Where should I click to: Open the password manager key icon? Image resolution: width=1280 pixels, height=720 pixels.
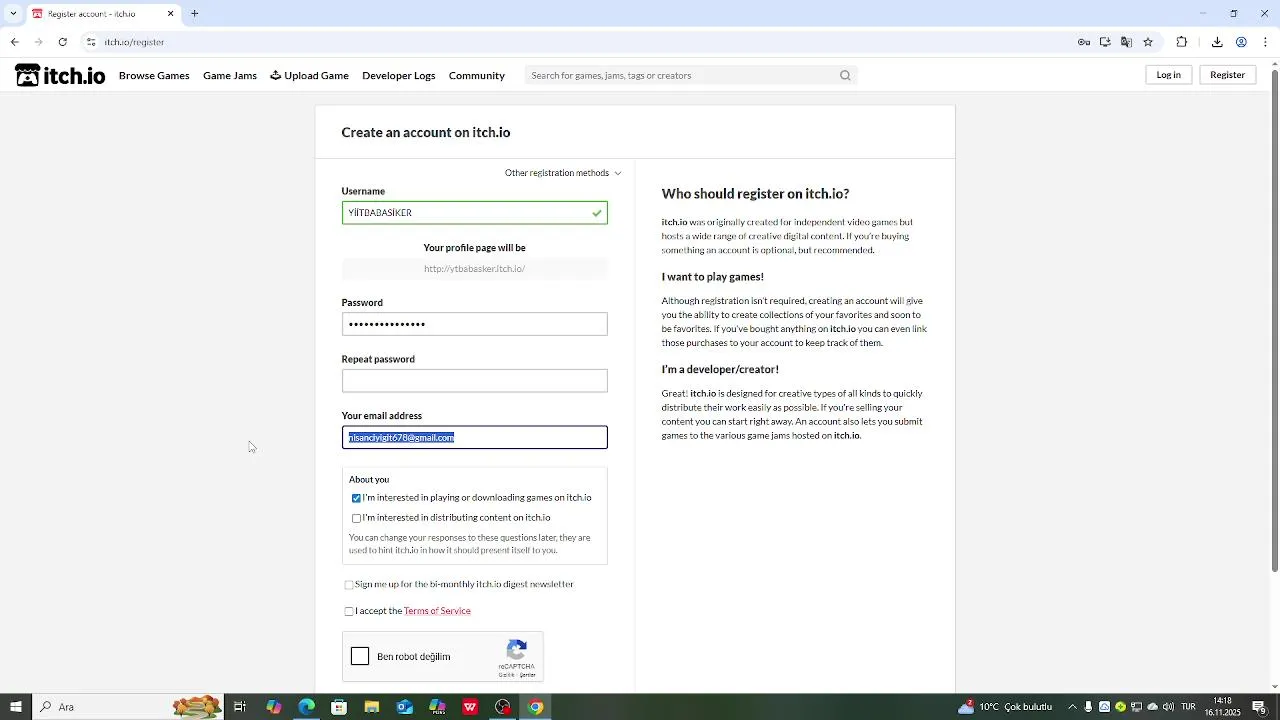[x=1083, y=42]
